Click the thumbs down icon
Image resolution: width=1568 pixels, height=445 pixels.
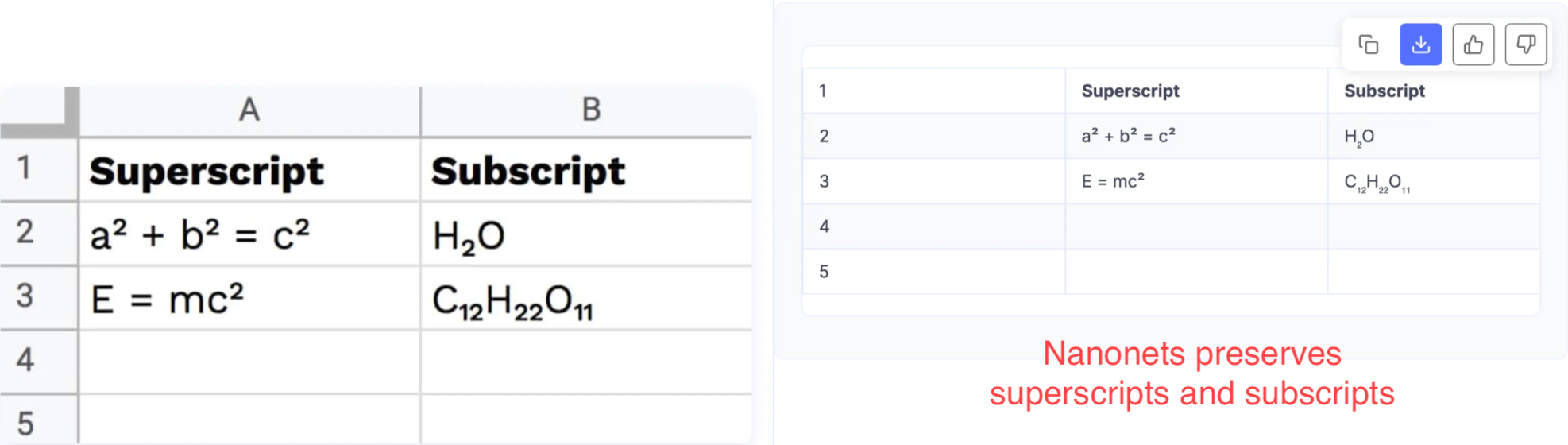(x=1525, y=44)
